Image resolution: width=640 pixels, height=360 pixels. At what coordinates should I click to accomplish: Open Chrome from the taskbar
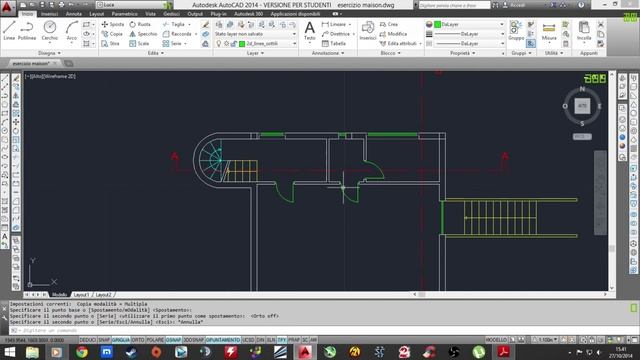82,352
